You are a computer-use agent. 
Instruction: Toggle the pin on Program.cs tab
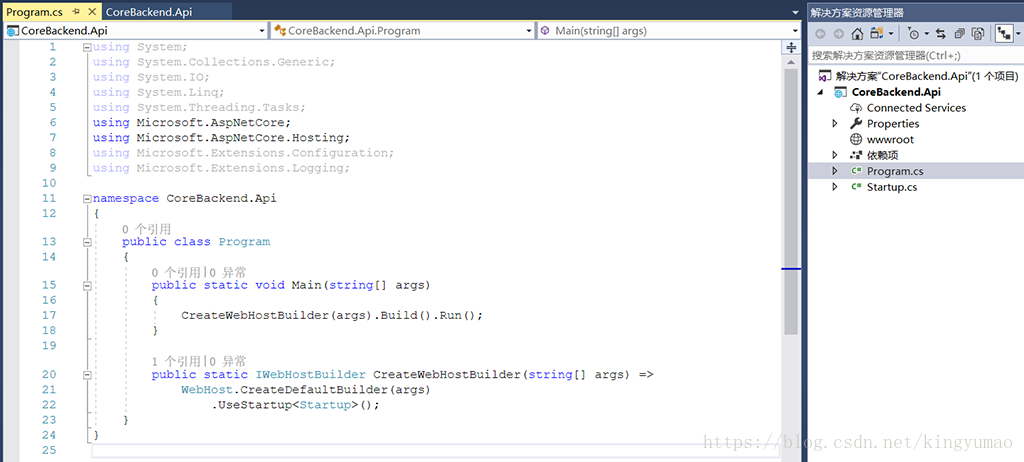[x=76, y=12]
